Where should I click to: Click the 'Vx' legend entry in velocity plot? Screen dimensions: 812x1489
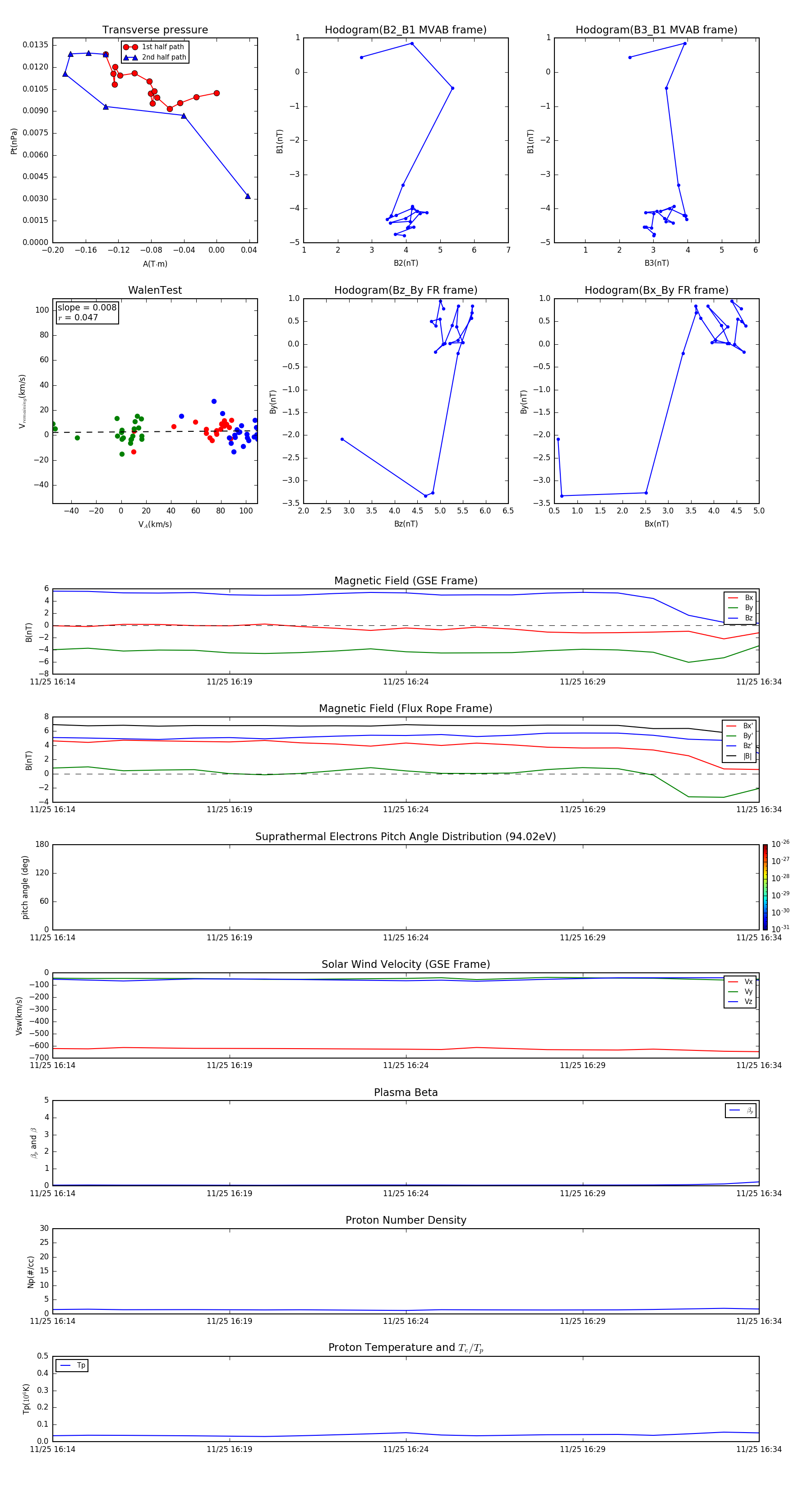click(740, 981)
